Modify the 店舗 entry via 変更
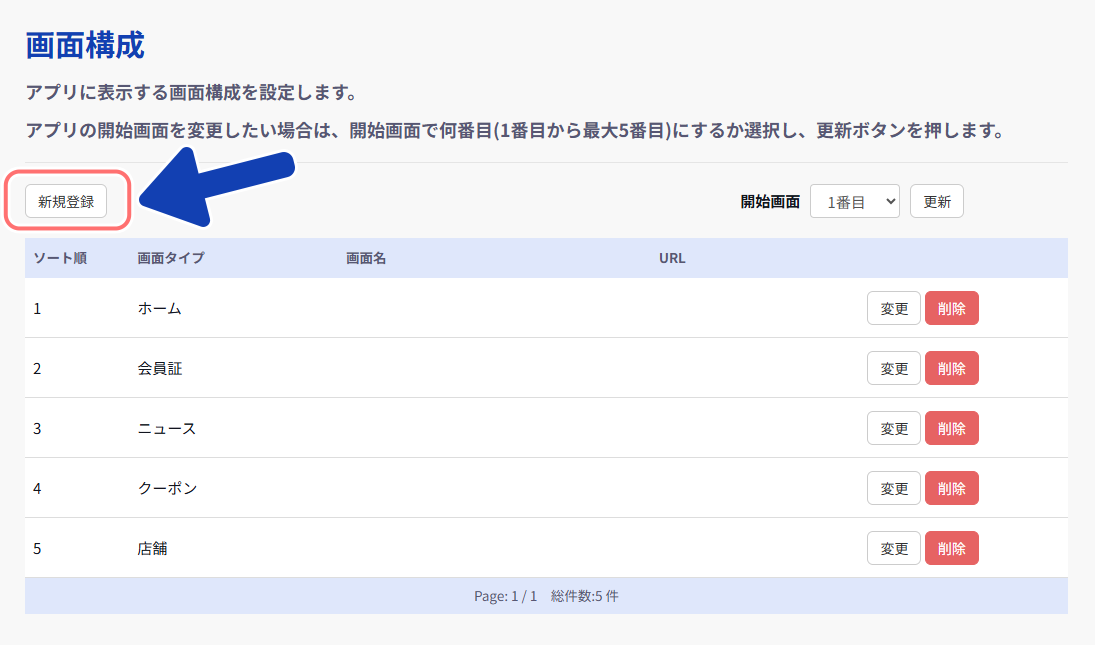Viewport: 1095px width, 645px height. tap(893, 548)
